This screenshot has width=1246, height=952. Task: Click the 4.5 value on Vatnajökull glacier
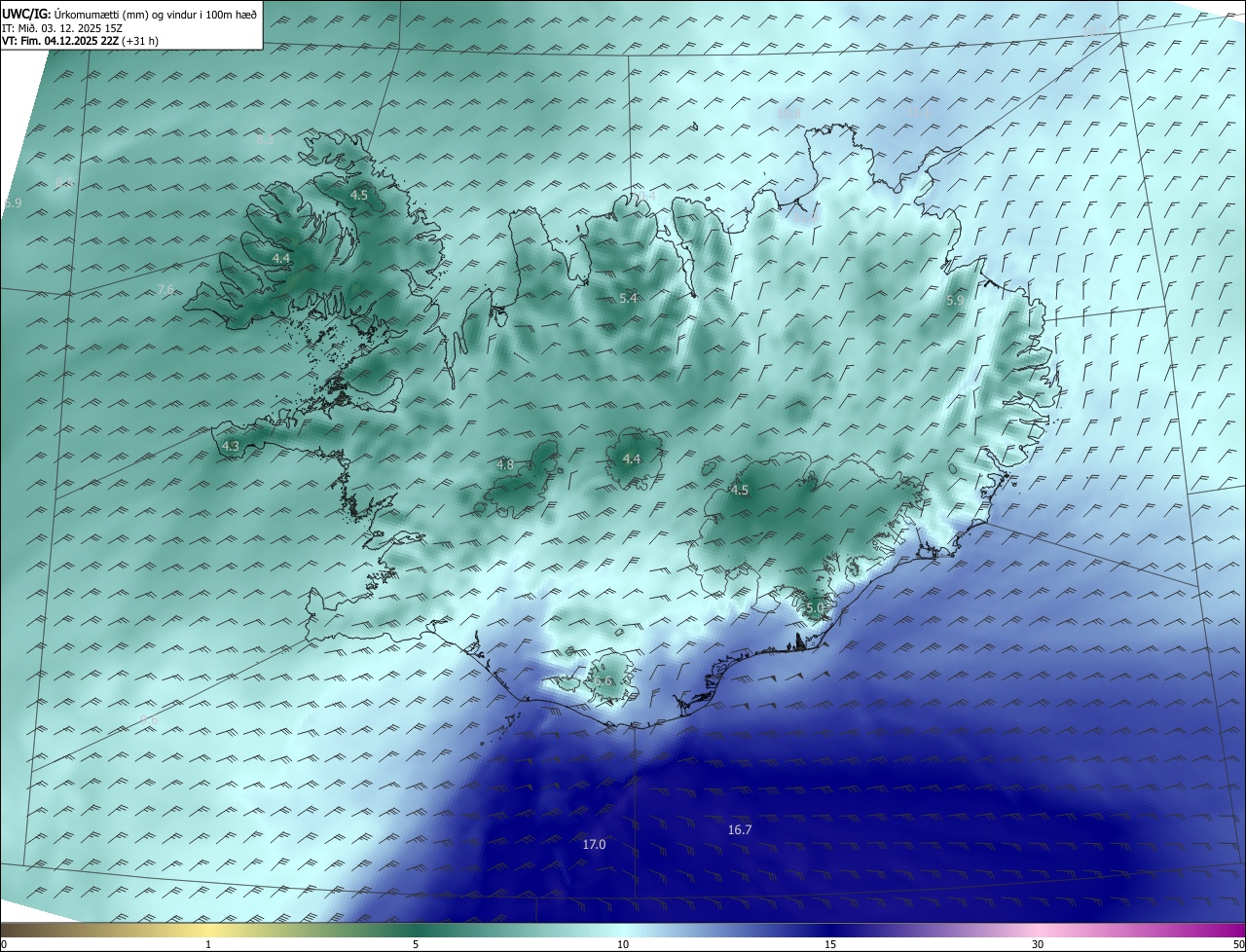740,490
